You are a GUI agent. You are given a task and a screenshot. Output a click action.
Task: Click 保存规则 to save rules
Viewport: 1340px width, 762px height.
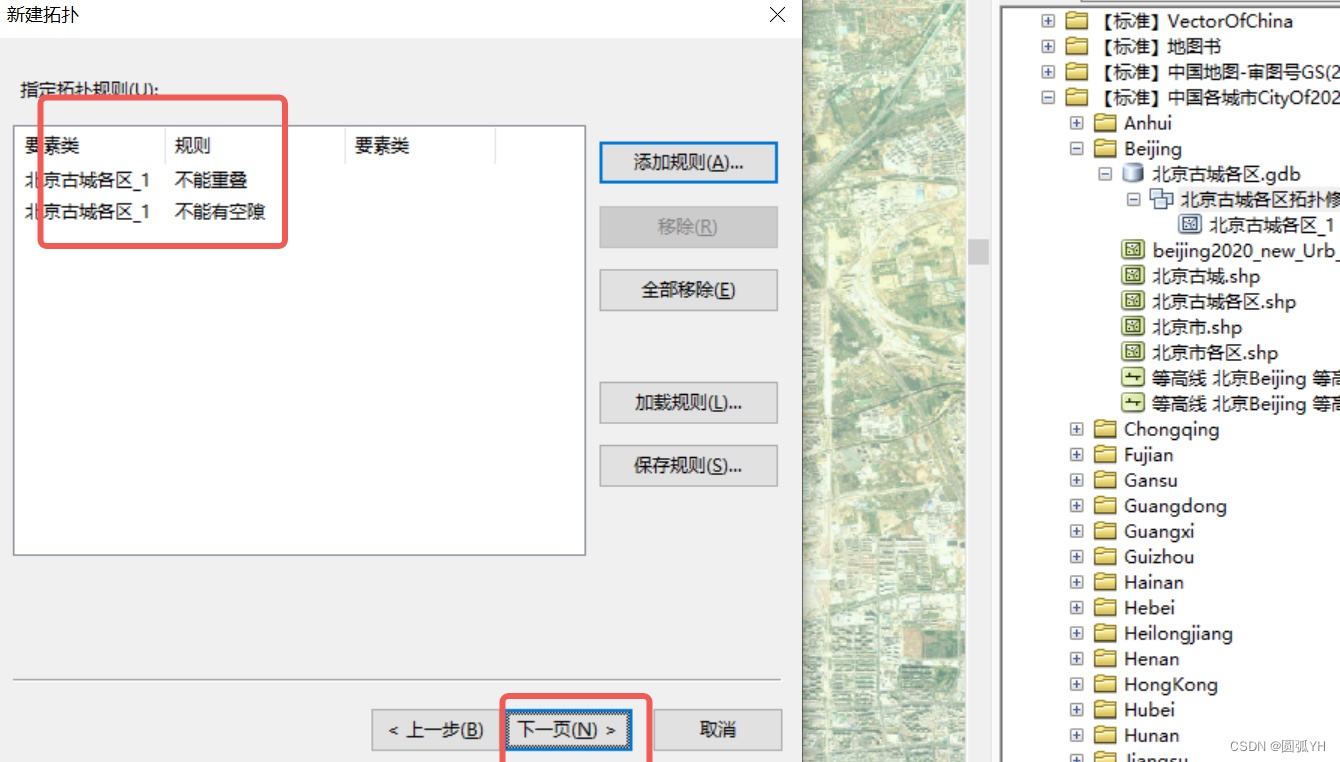688,465
